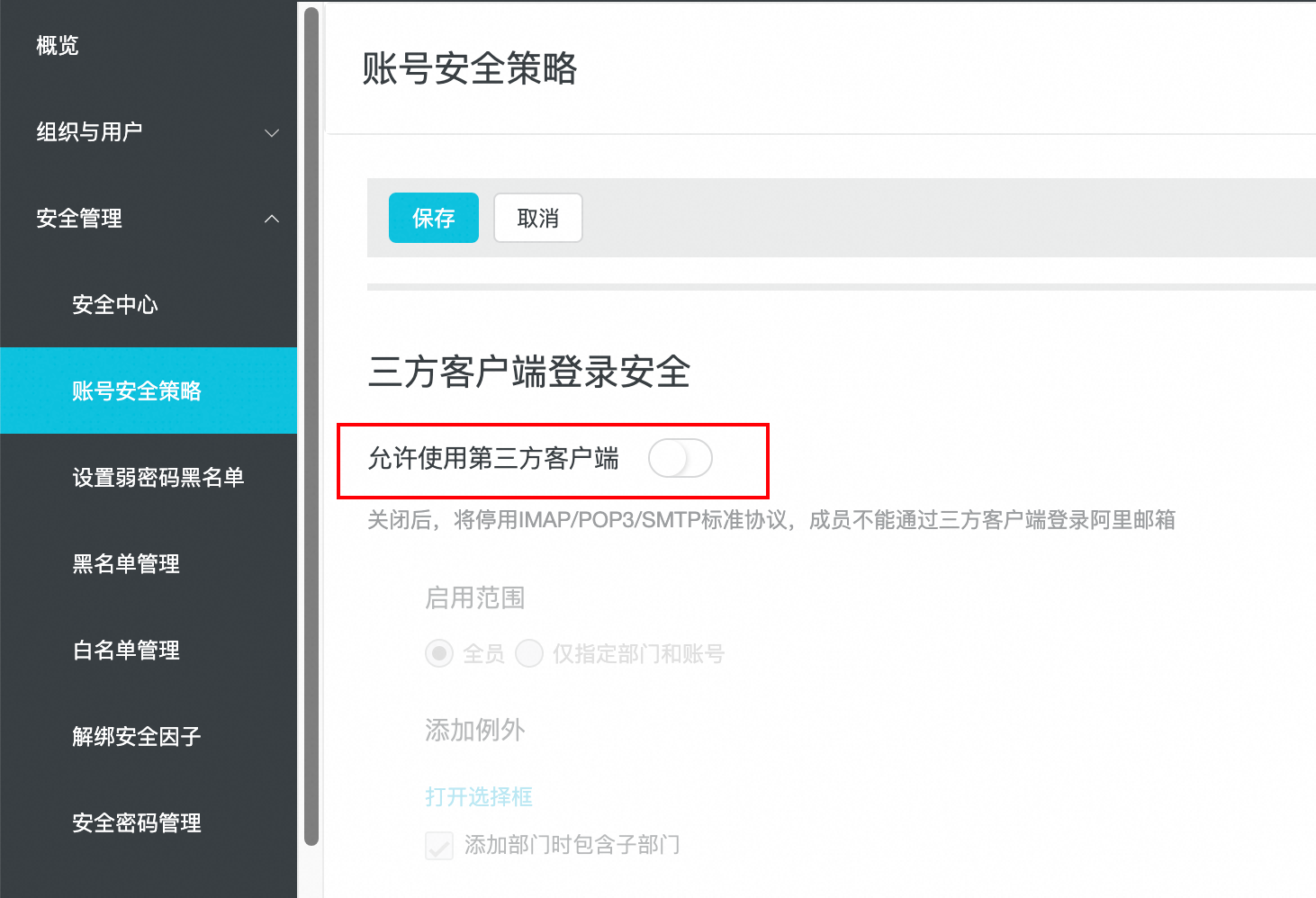Click the blue 保存 button

434,218
